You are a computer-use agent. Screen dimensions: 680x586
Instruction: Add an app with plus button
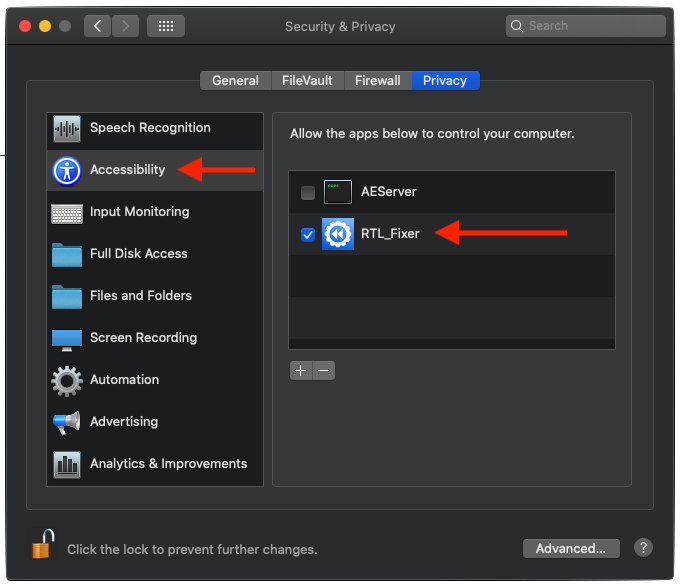tap(301, 370)
